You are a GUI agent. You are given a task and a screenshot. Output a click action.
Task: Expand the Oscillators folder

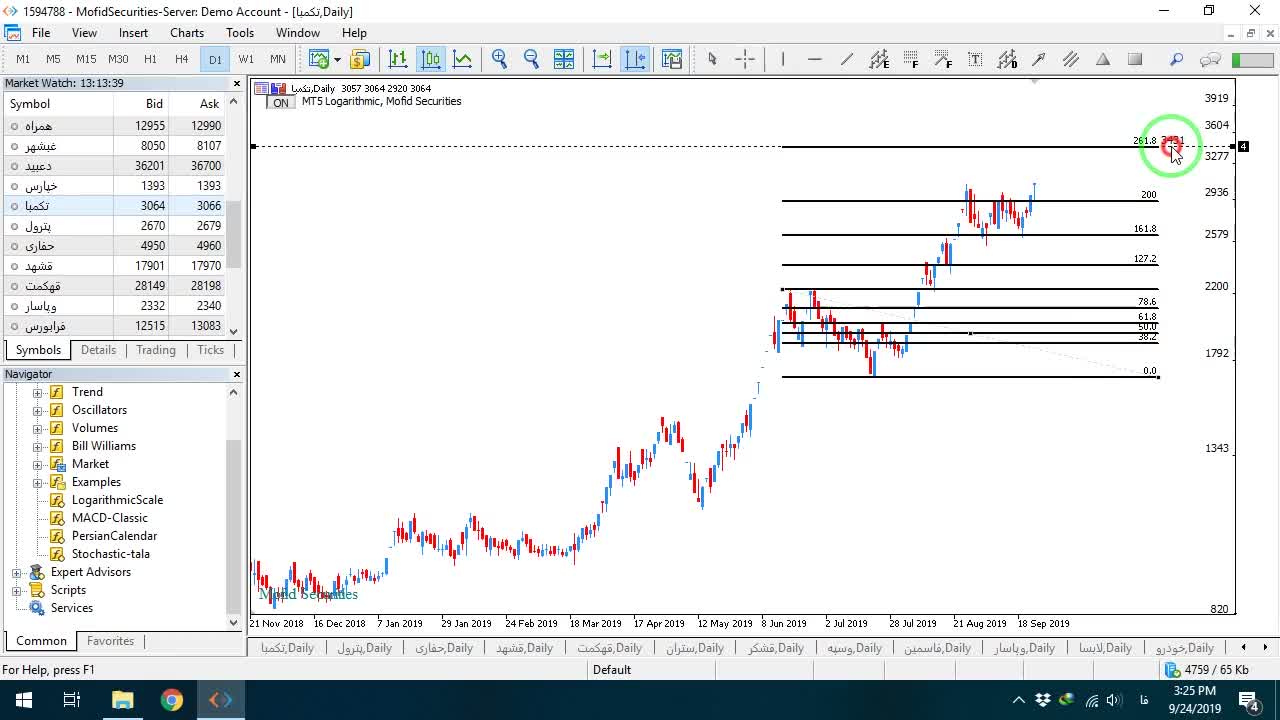click(x=38, y=410)
